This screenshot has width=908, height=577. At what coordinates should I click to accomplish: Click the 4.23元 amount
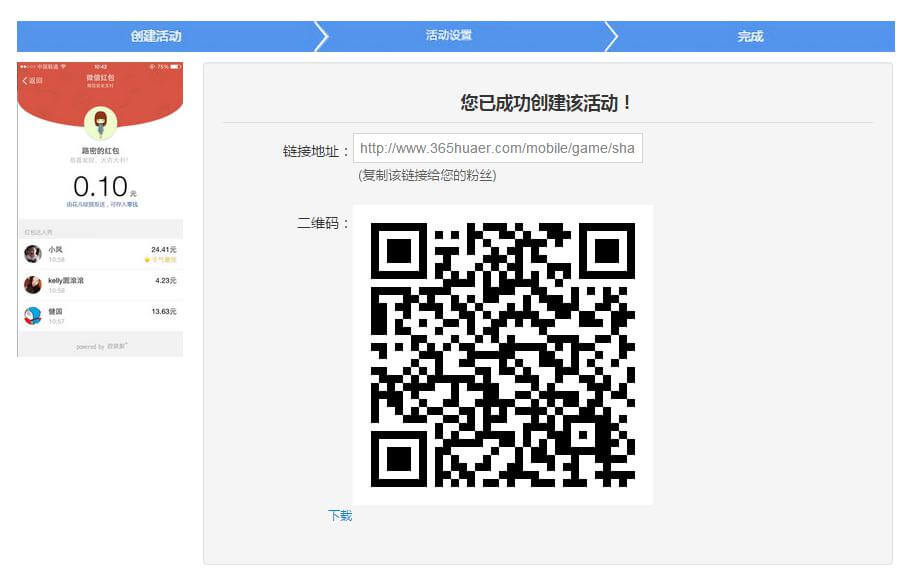click(x=166, y=280)
